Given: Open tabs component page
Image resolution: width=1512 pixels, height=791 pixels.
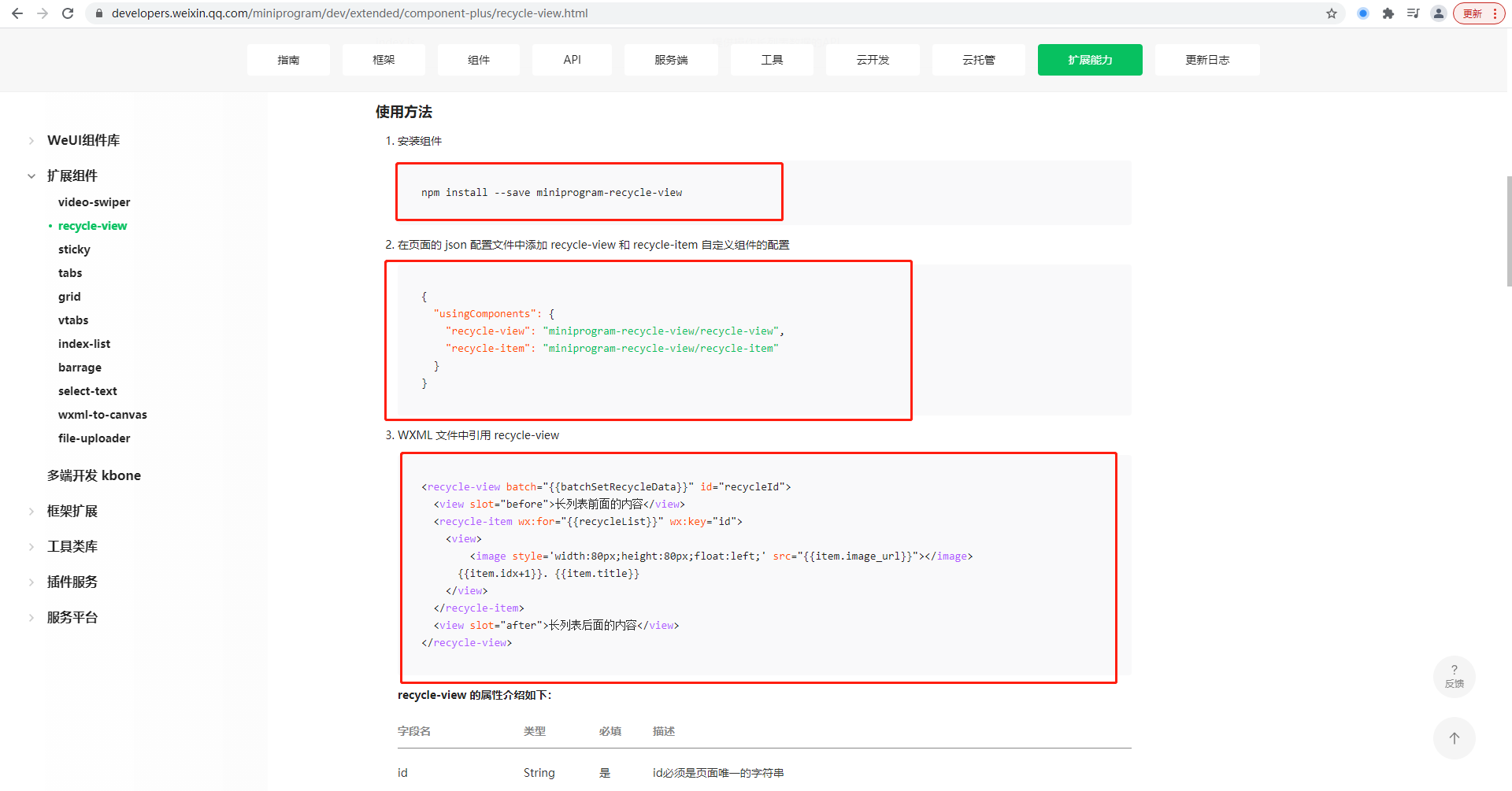Looking at the screenshot, I should click(x=70, y=273).
